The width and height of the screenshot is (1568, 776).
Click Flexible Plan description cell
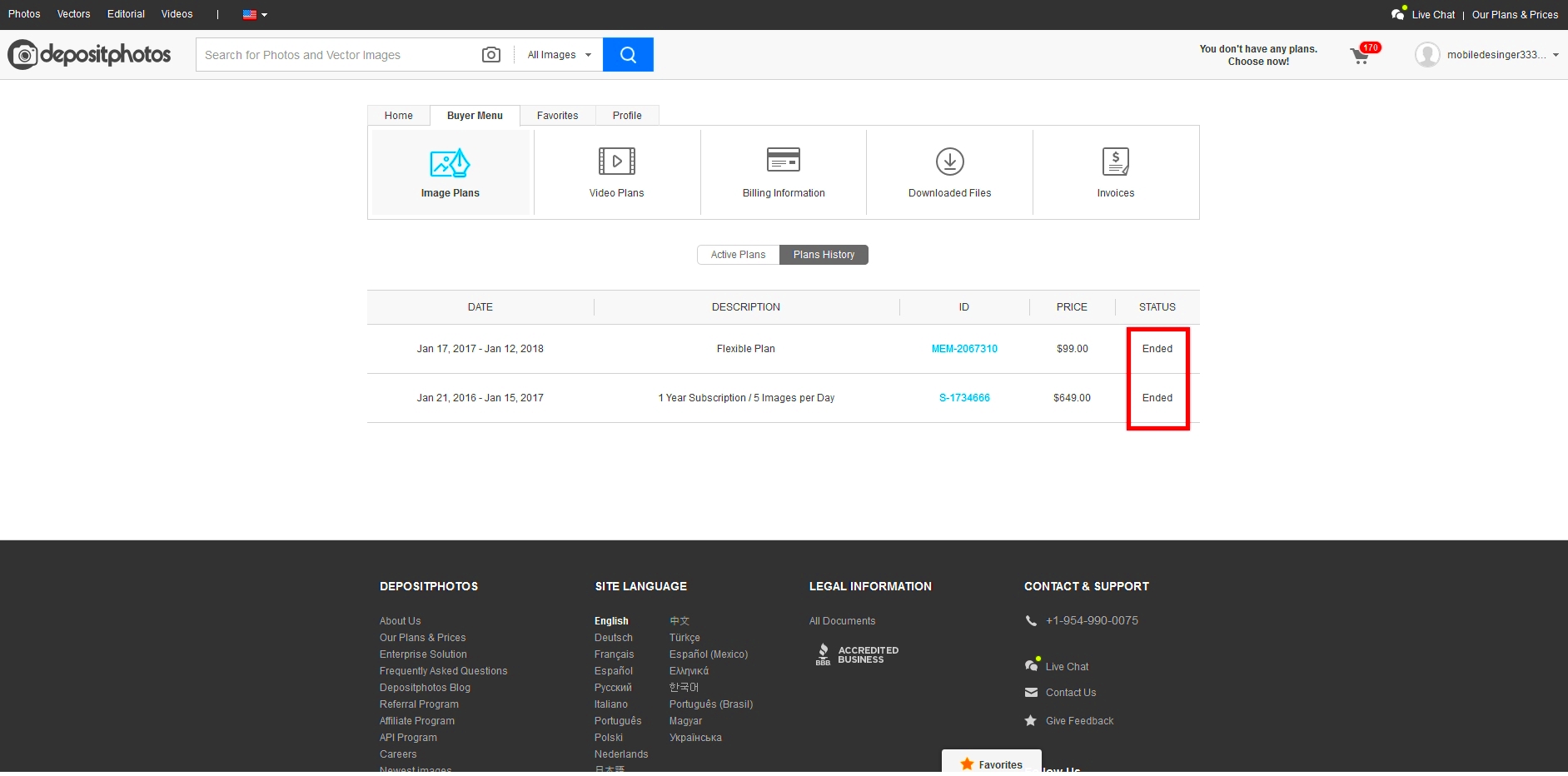[746, 349]
